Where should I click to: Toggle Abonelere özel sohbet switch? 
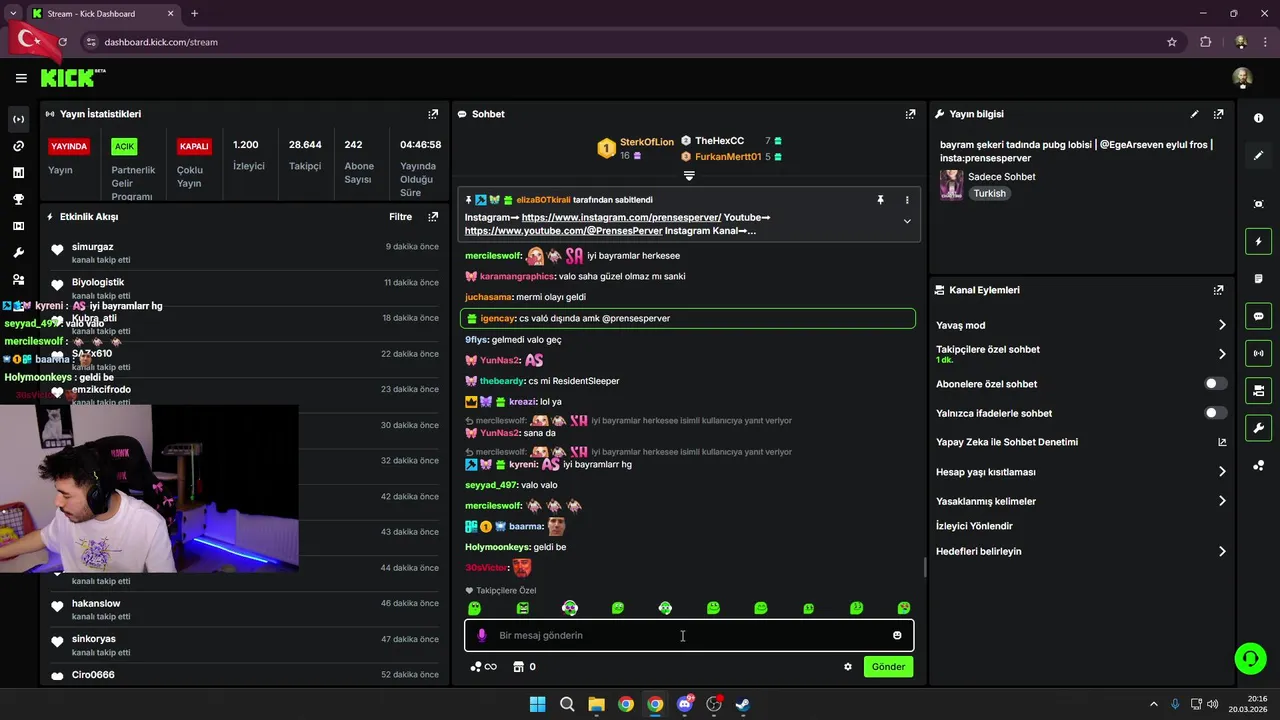click(1215, 384)
